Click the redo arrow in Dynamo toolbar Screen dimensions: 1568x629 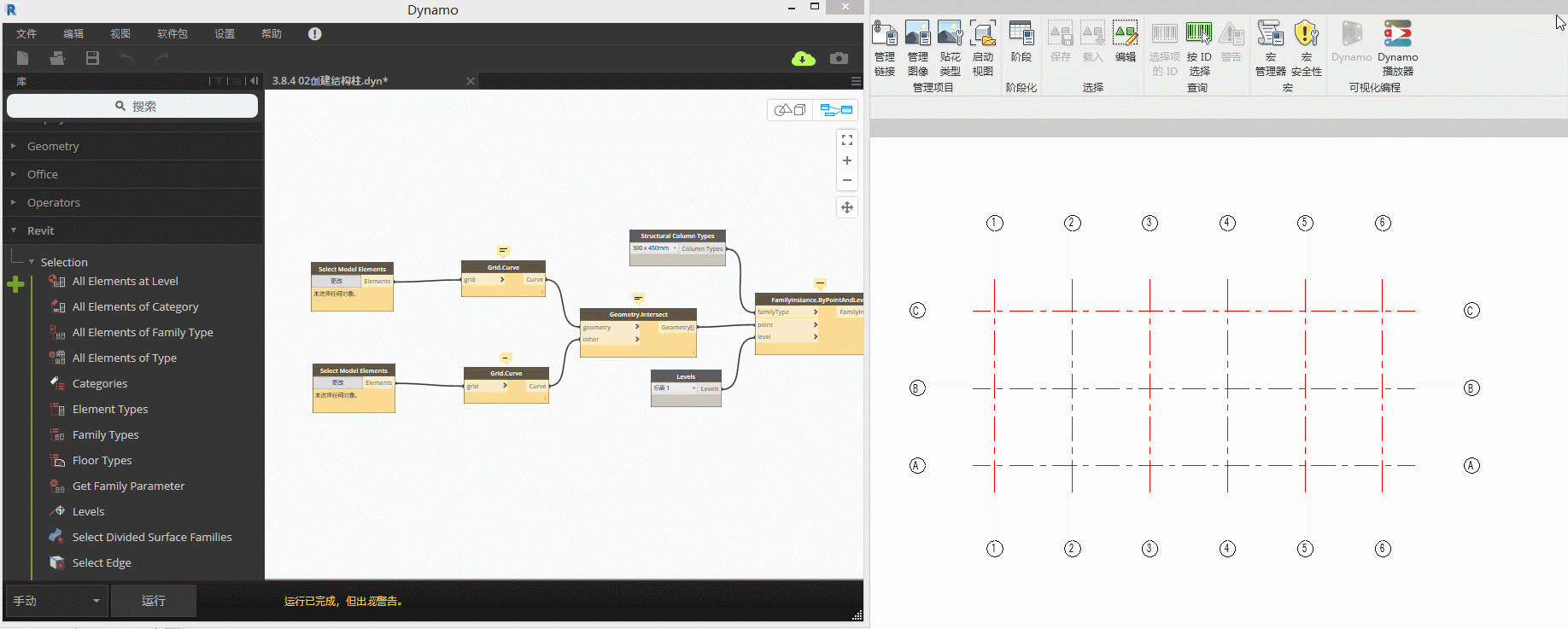tap(162, 58)
